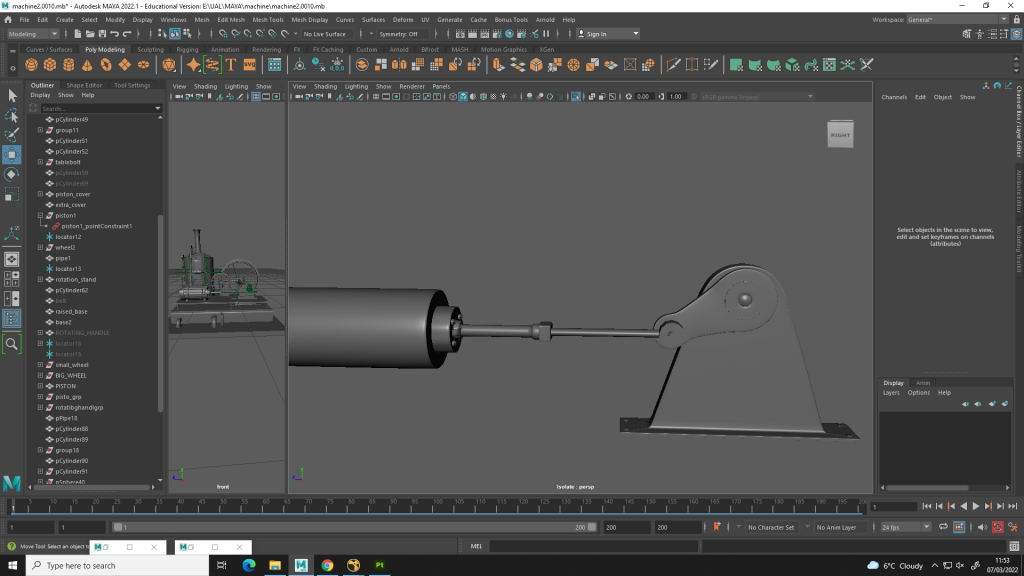Viewport: 1024px width, 576px height.
Task: Open the script editor icon at bottom right
Action: tap(1014, 547)
